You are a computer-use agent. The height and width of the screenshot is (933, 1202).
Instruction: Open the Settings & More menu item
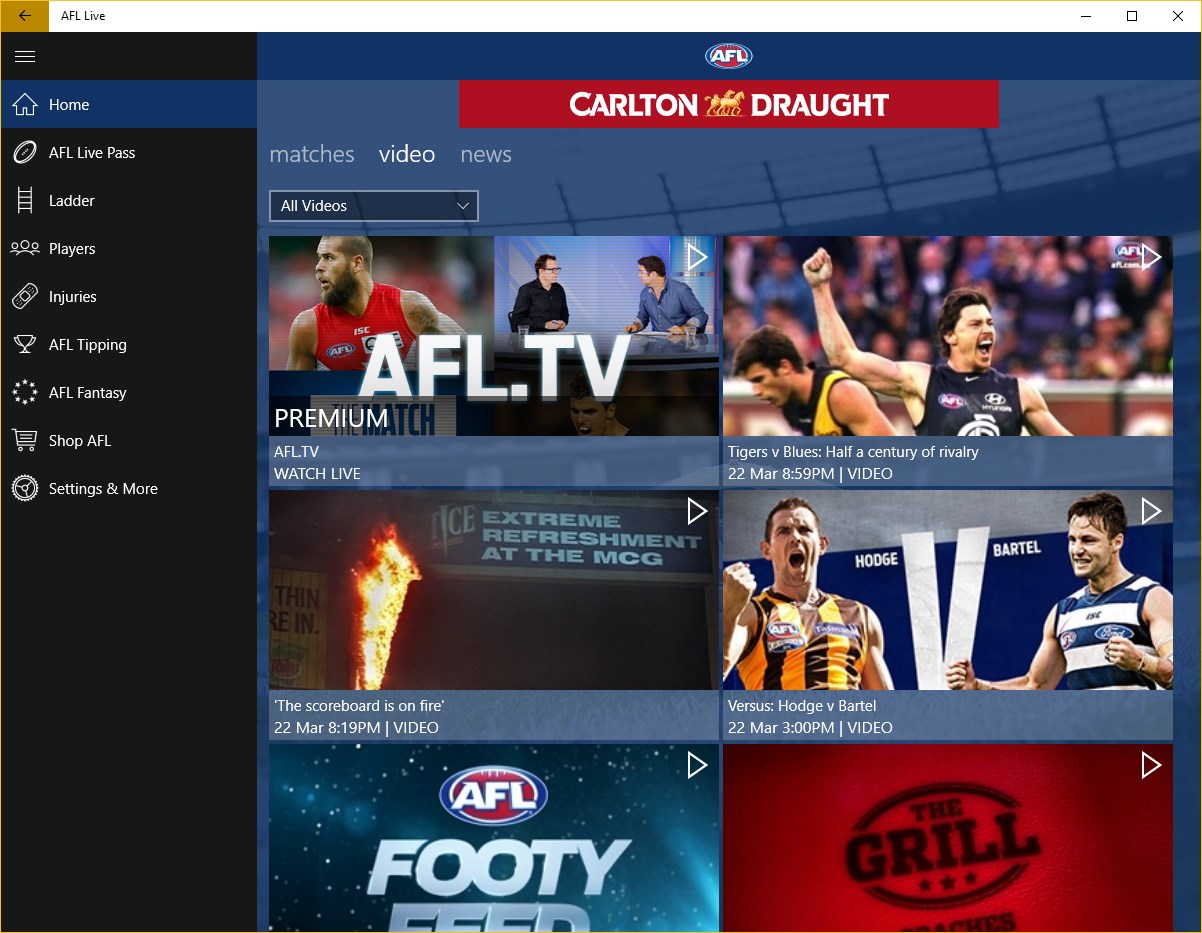(129, 488)
